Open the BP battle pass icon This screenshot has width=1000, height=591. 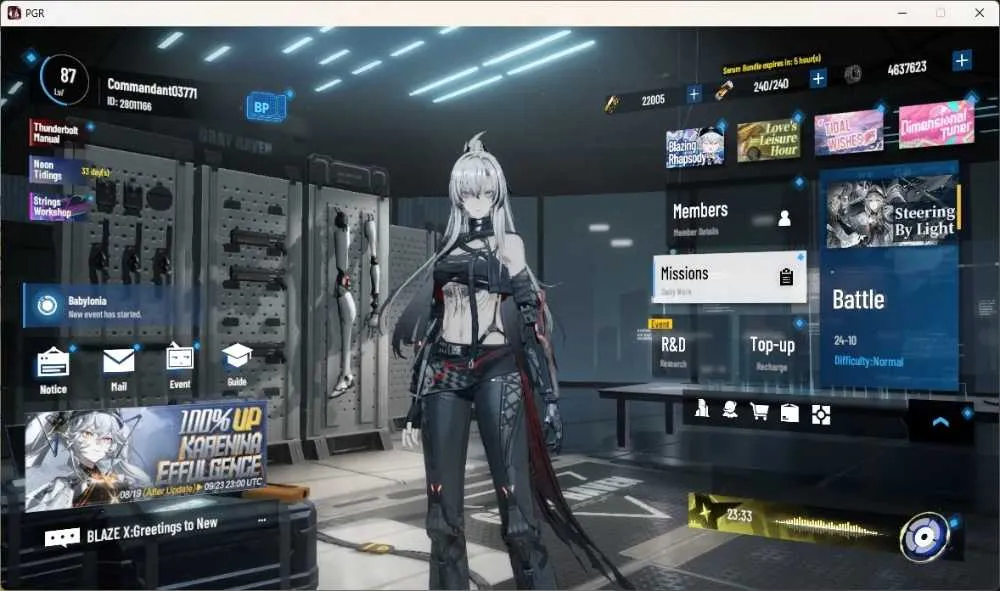(265, 108)
